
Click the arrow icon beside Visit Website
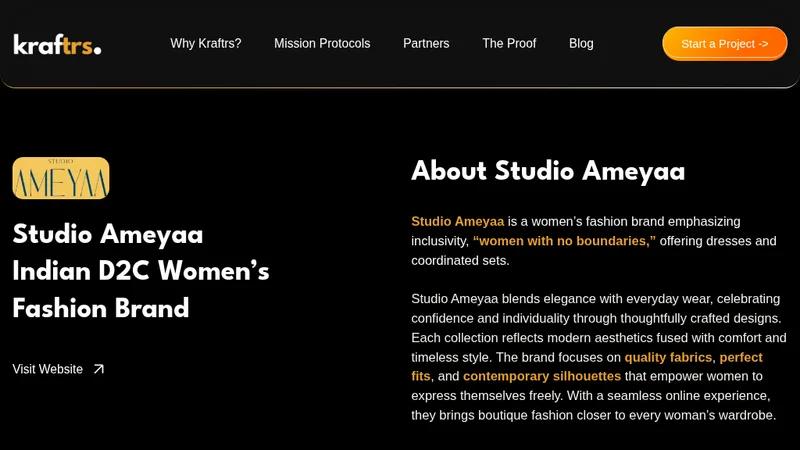98,369
